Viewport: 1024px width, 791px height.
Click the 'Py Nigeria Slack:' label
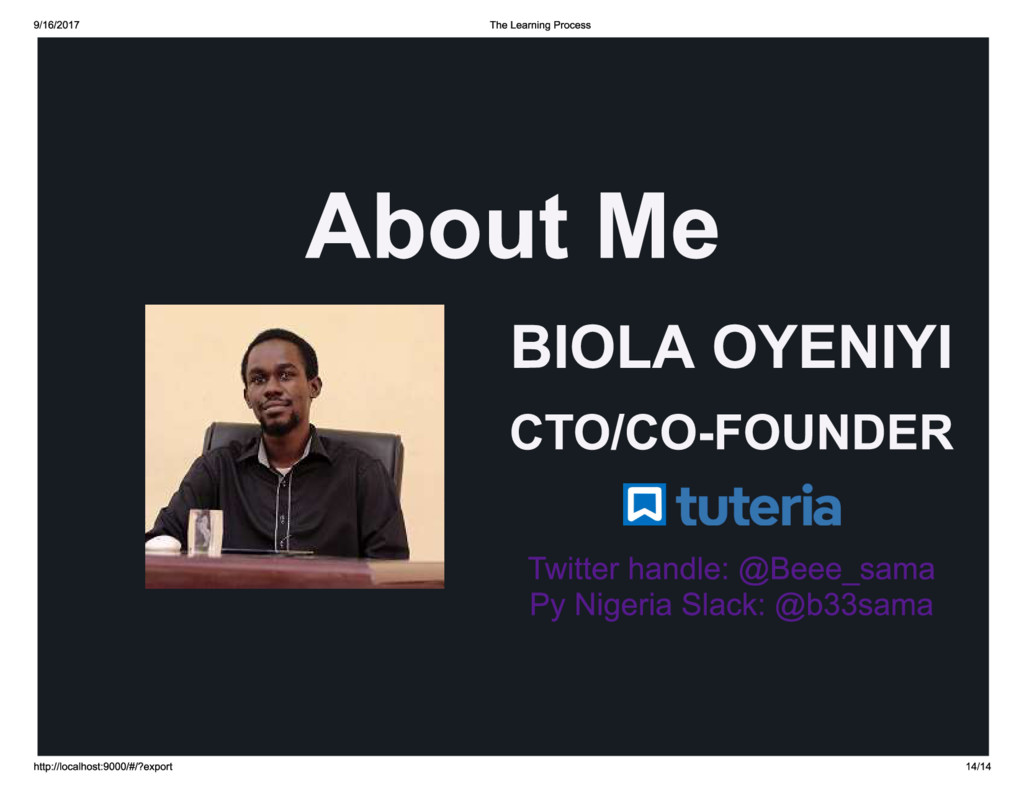(x=647, y=605)
